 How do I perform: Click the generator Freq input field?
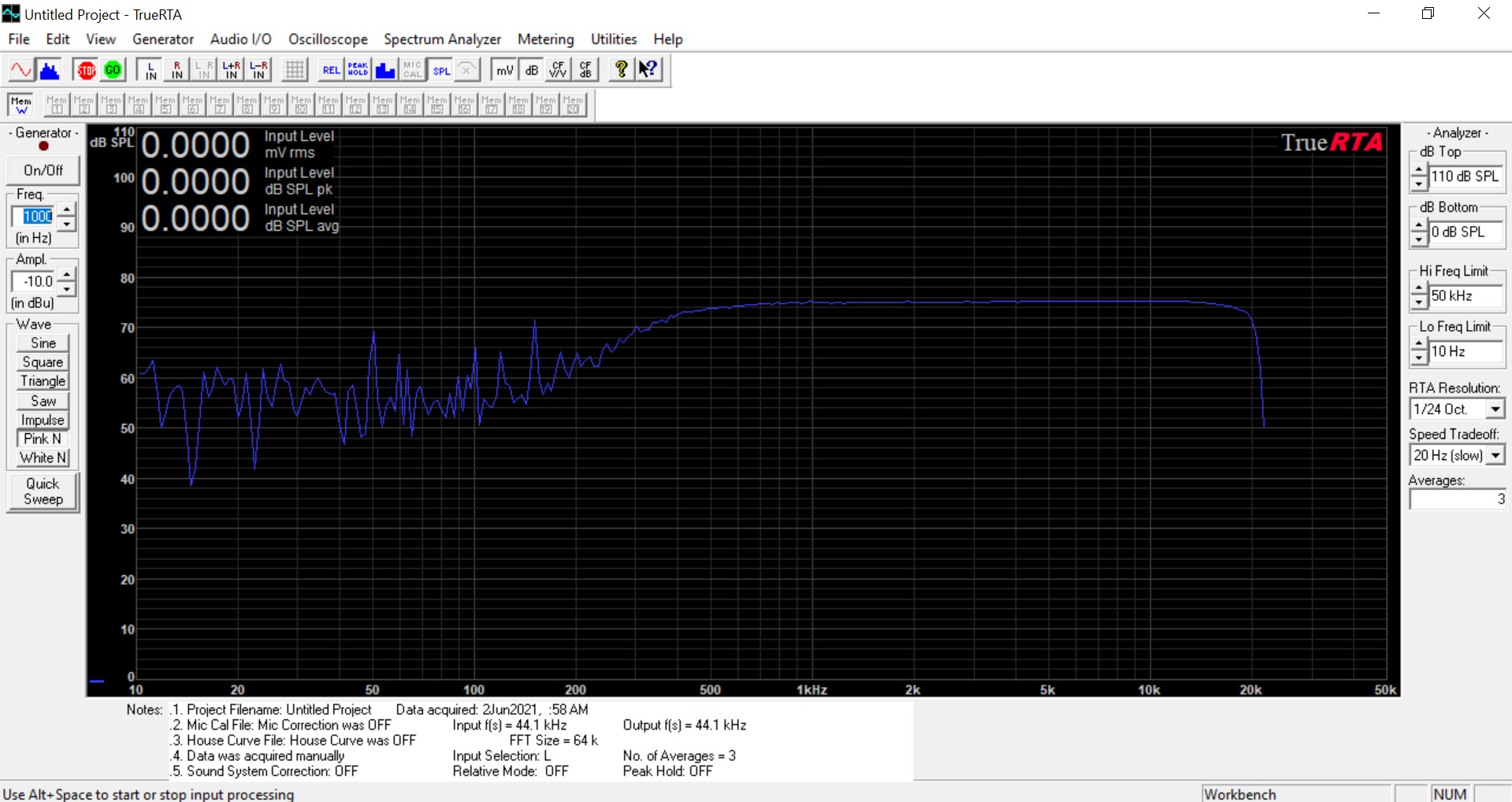pos(35,216)
